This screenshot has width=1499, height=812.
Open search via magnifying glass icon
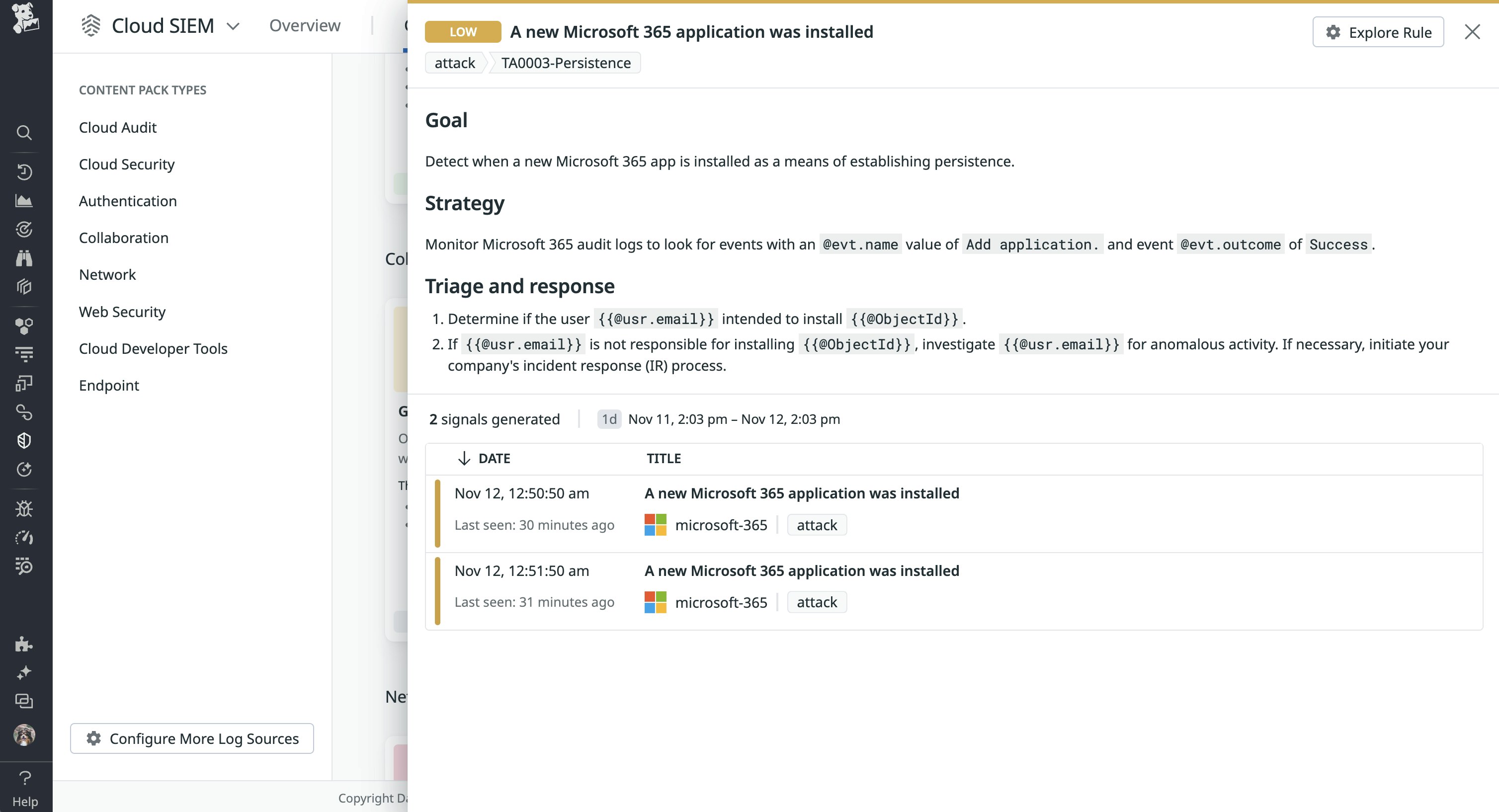[24, 133]
